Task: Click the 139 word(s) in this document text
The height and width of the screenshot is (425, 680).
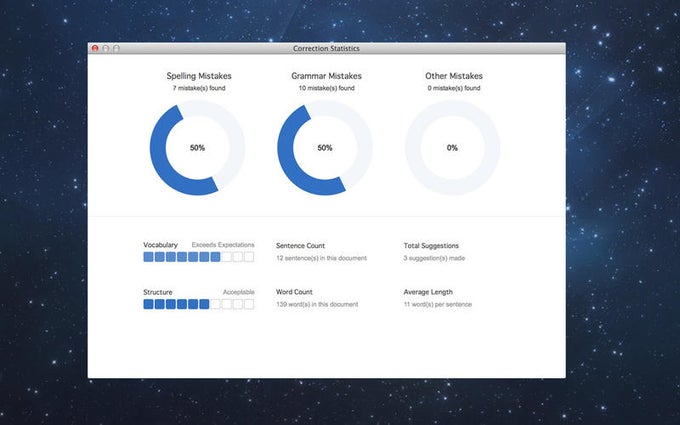Action: pyautogui.click(x=317, y=304)
